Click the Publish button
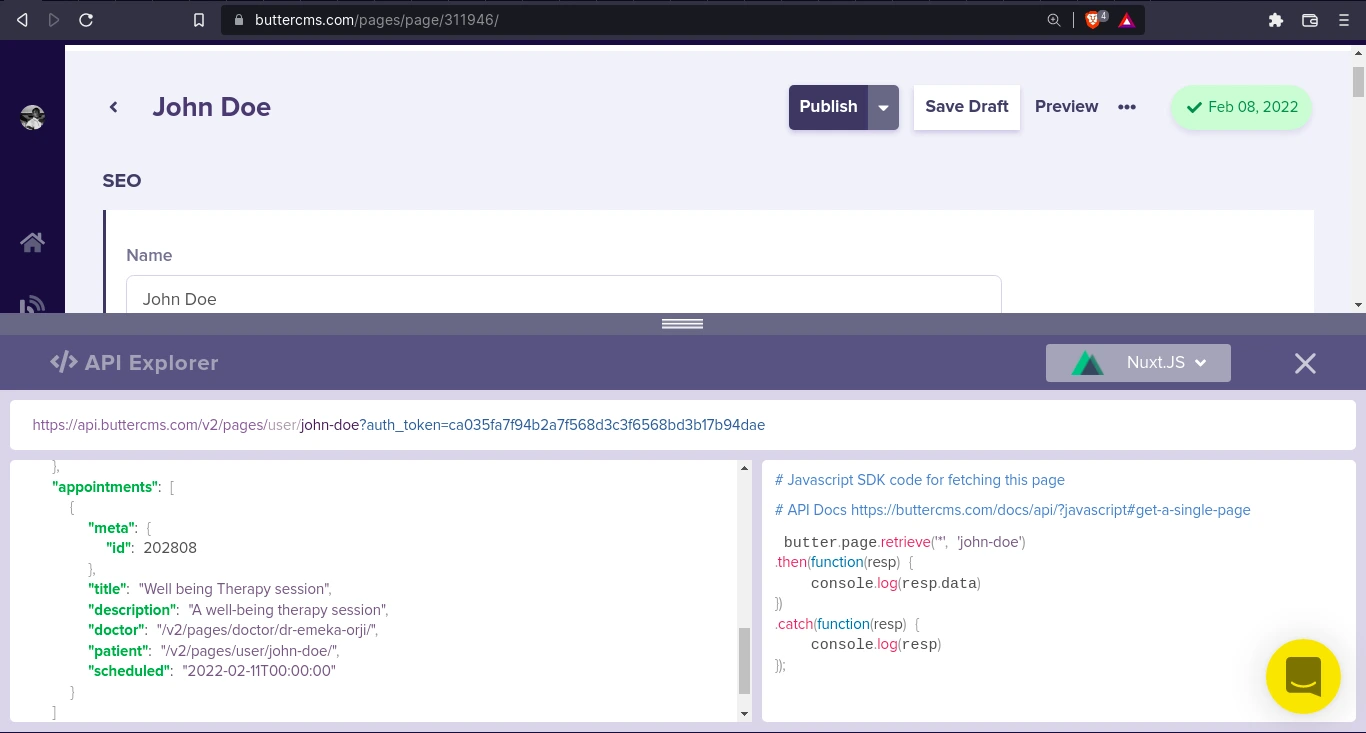1366x733 pixels. 828,107
